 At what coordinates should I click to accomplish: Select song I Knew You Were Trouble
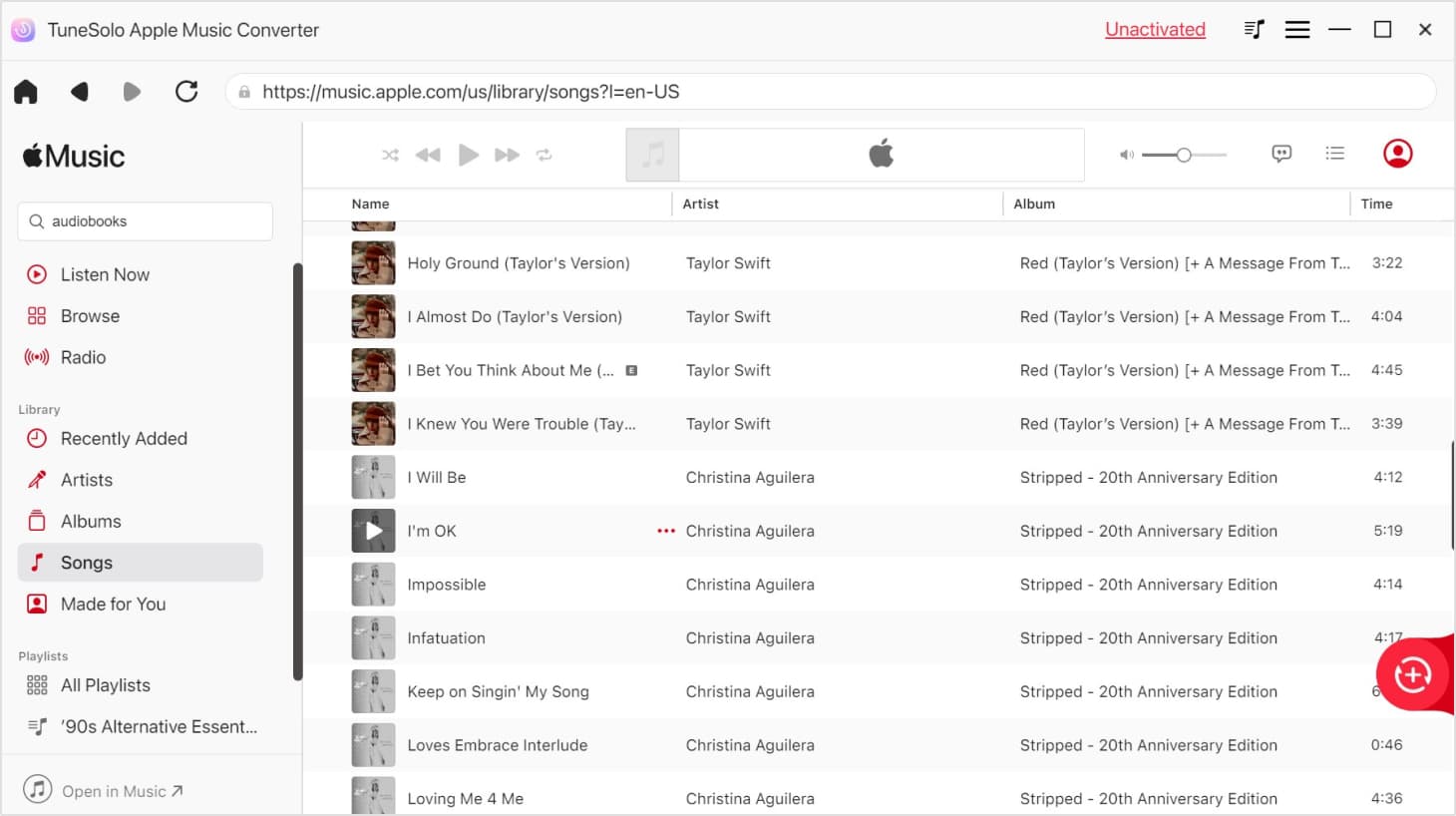[x=522, y=424]
